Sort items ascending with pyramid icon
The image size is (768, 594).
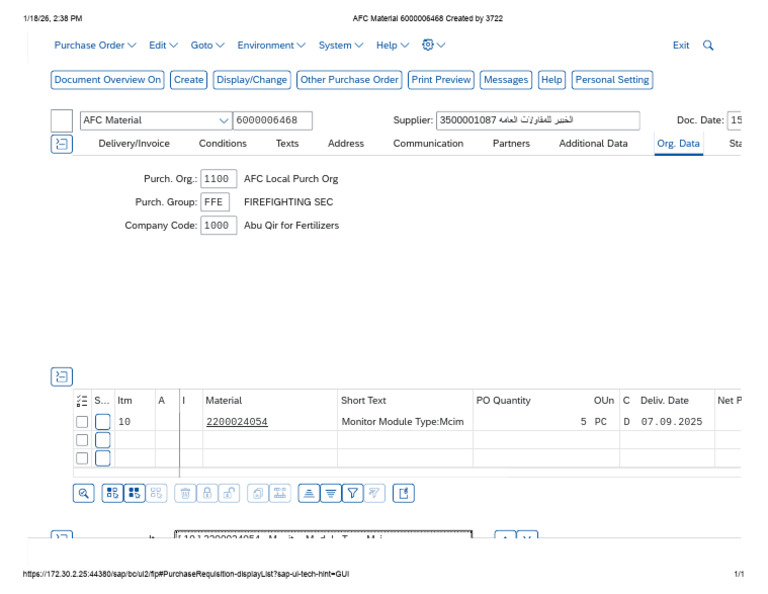pyautogui.click(x=309, y=493)
